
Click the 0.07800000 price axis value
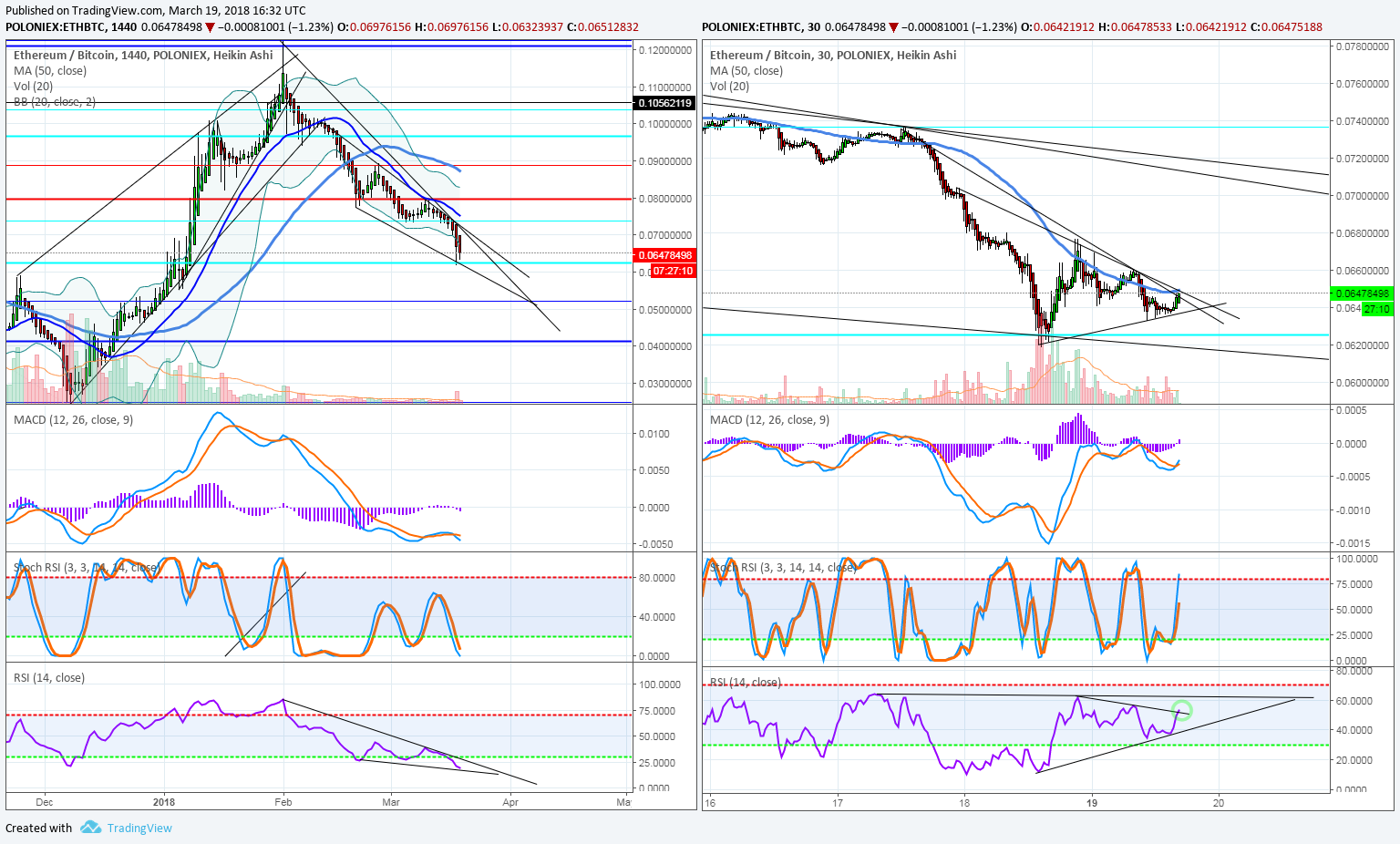point(1363,46)
